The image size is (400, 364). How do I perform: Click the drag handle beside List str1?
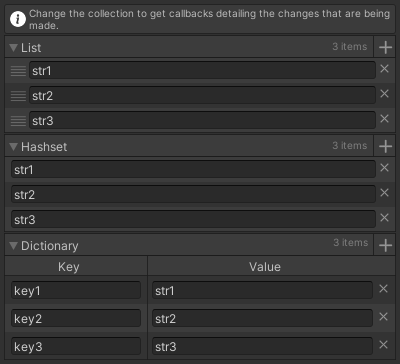tap(18, 71)
